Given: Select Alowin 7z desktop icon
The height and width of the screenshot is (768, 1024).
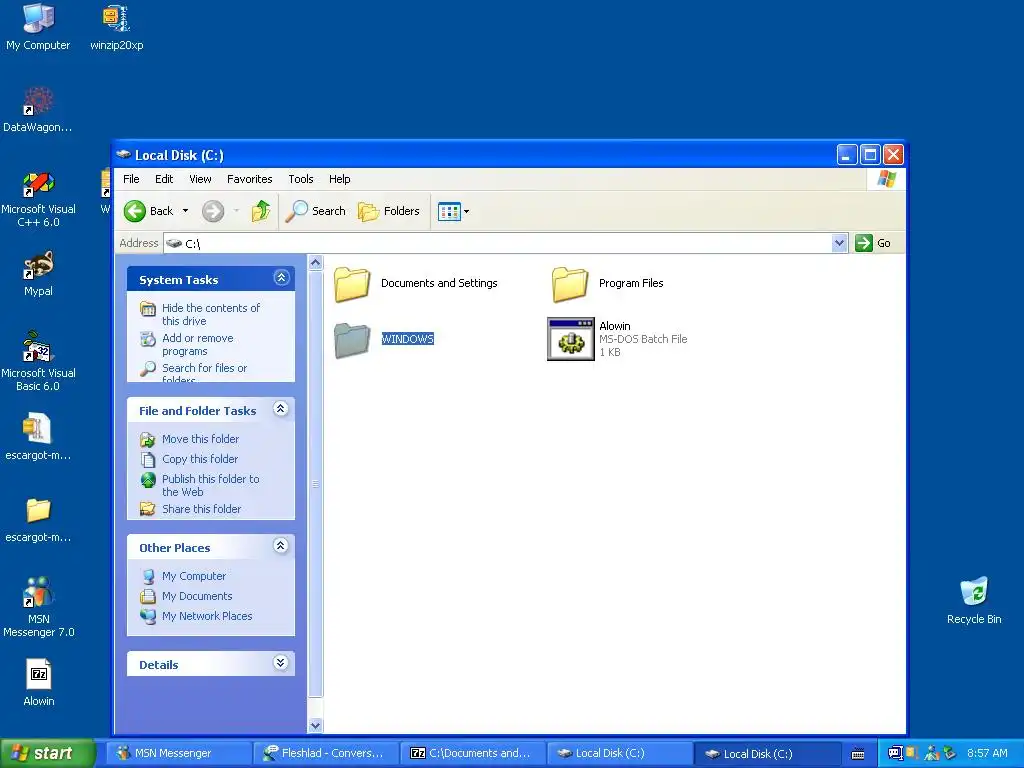Looking at the screenshot, I should [39, 683].
